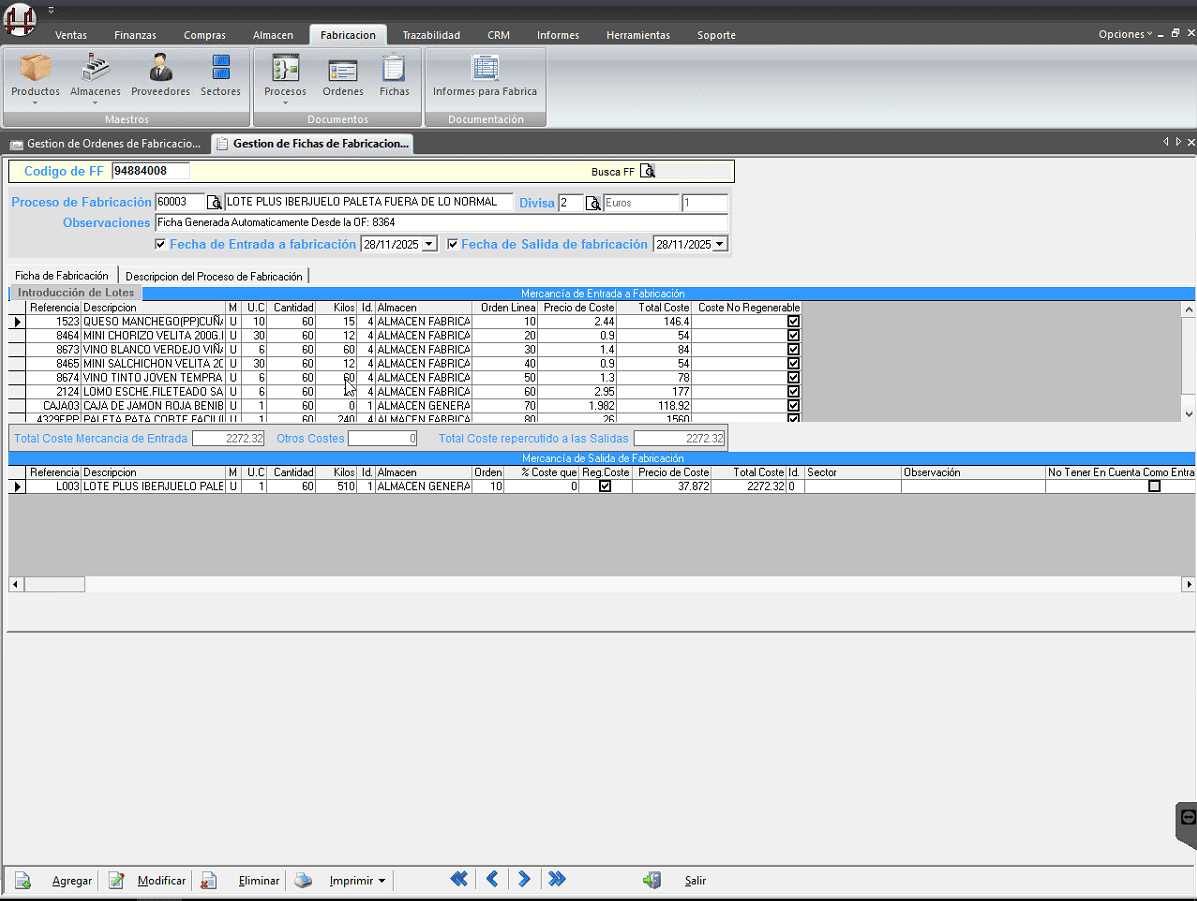Click the Proceso de Fabricación lookup icon
This screenshot has width=1197, height=901.
(215, 202)
